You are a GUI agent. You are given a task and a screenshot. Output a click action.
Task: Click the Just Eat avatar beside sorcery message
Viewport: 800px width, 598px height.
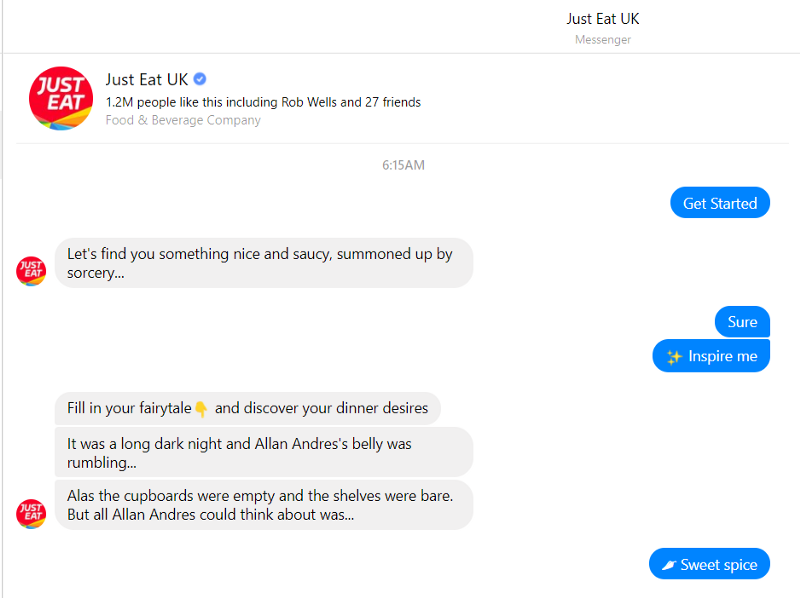pyautogui.click(x=30, y=270)
